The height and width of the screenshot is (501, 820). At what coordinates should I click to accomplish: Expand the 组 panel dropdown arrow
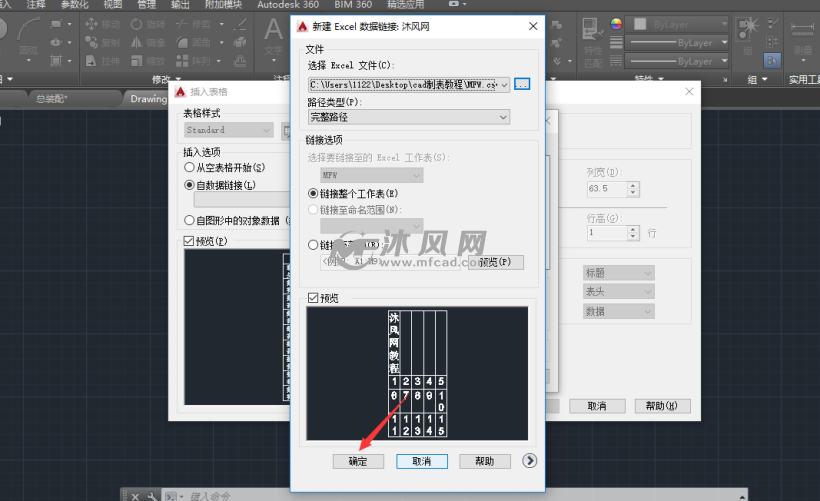click(765, 79)
